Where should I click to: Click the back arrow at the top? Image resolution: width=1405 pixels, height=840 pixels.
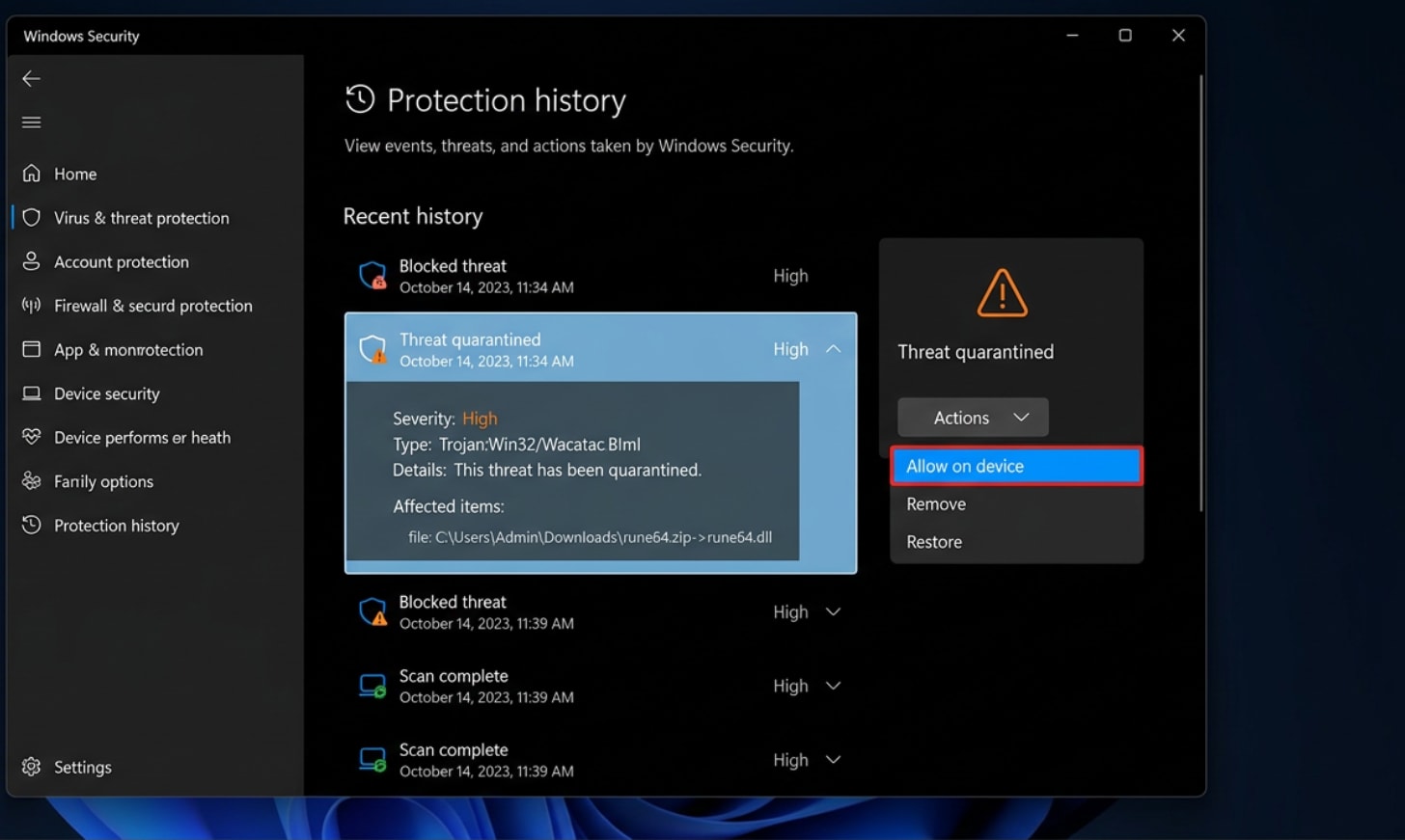[31, 78]
